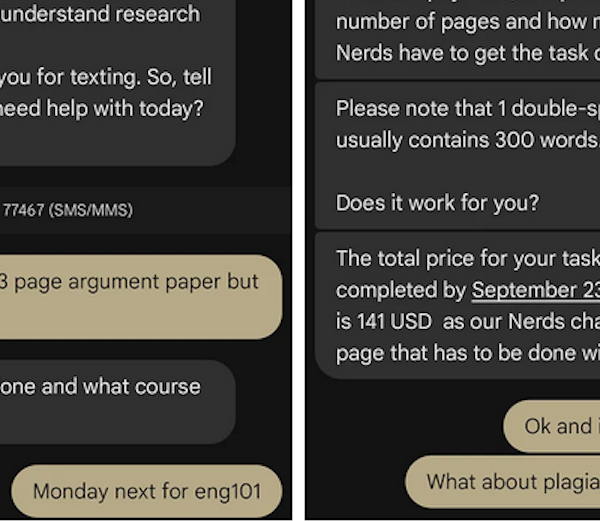This screenshot has width=600, height=521.
Task: Tap the "one and what course" received message
Action: click(100, 387)
